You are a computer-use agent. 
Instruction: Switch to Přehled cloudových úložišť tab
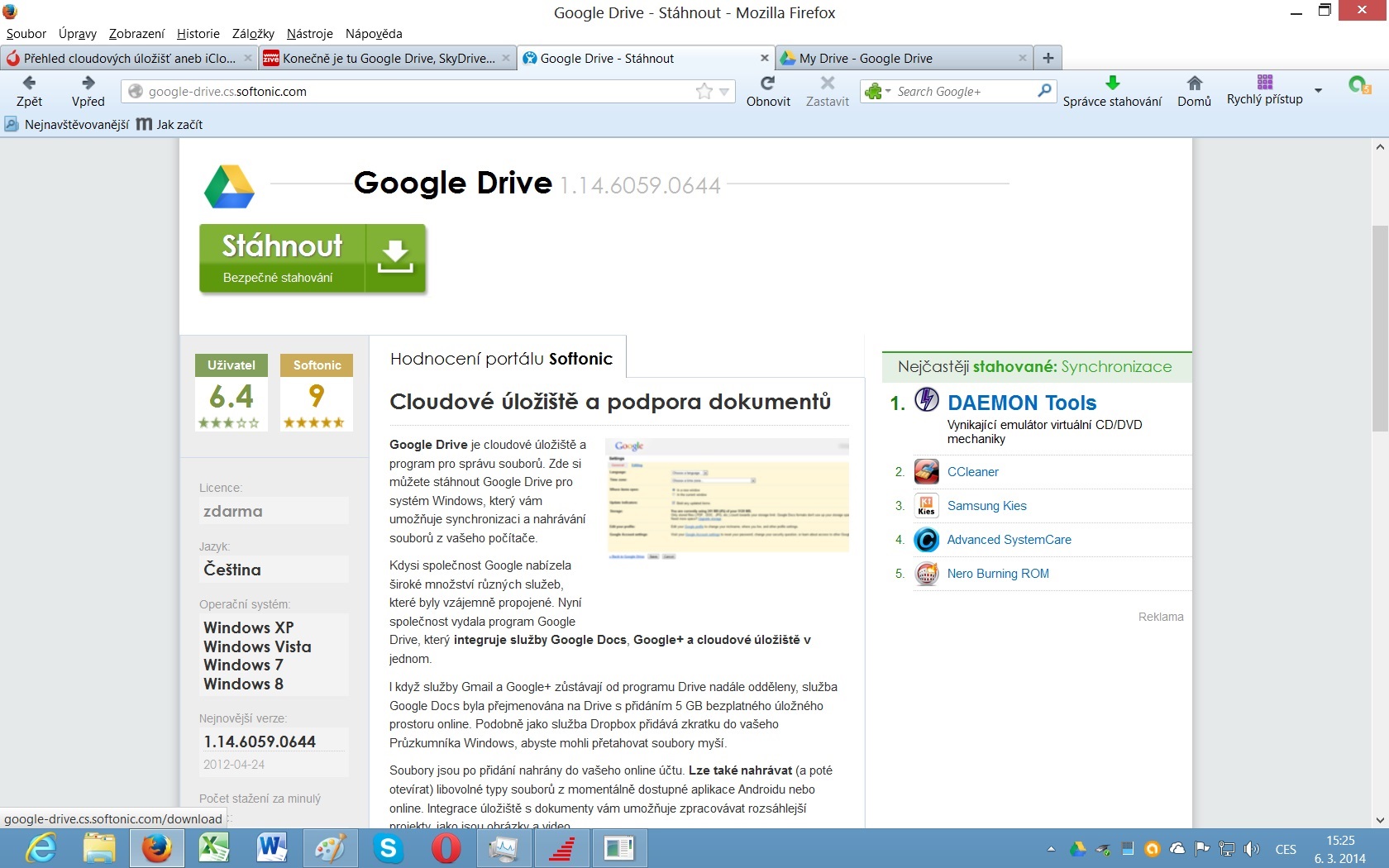coord(130,58)
